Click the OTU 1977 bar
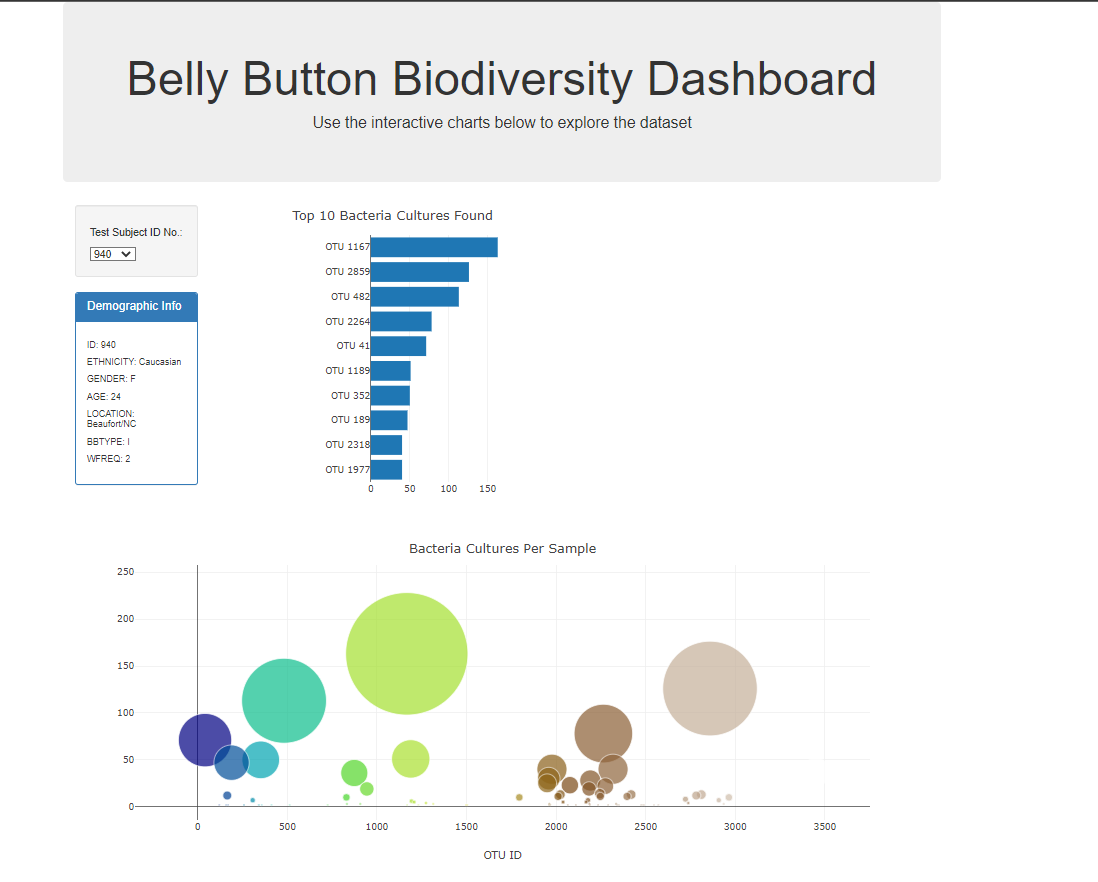 [x=386, y=468]
